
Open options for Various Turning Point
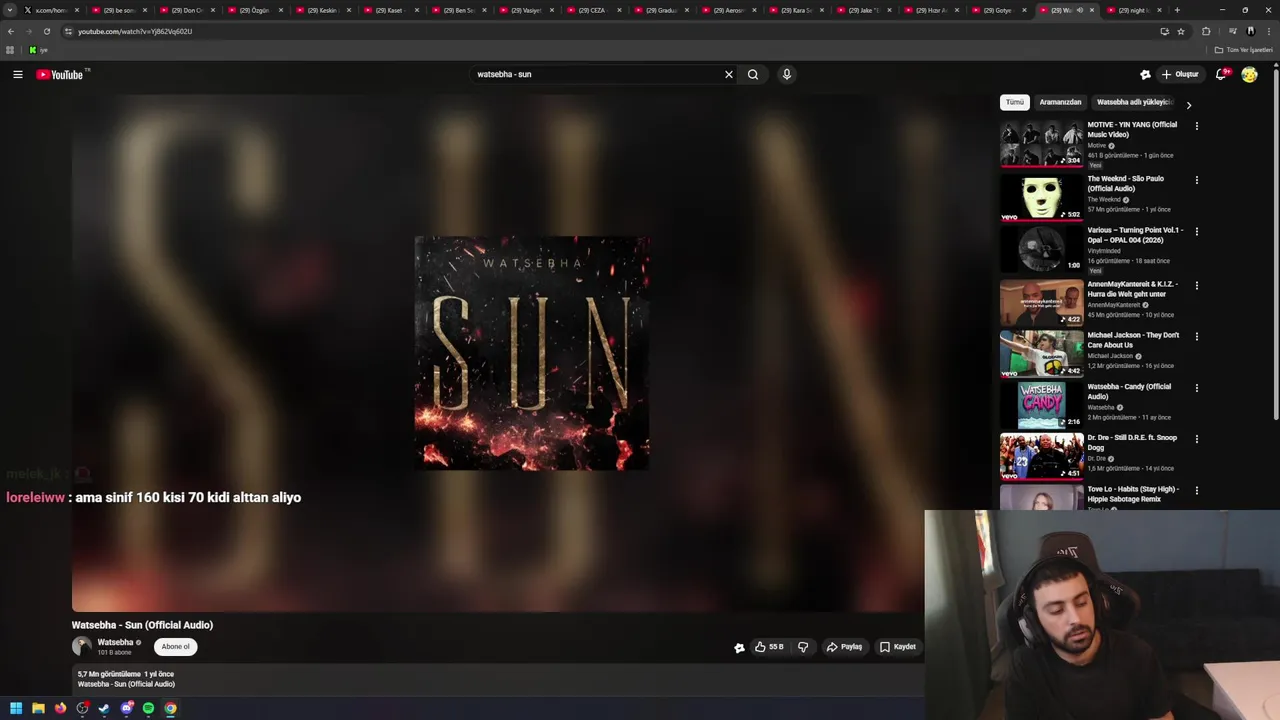(x=1196, y=231)
